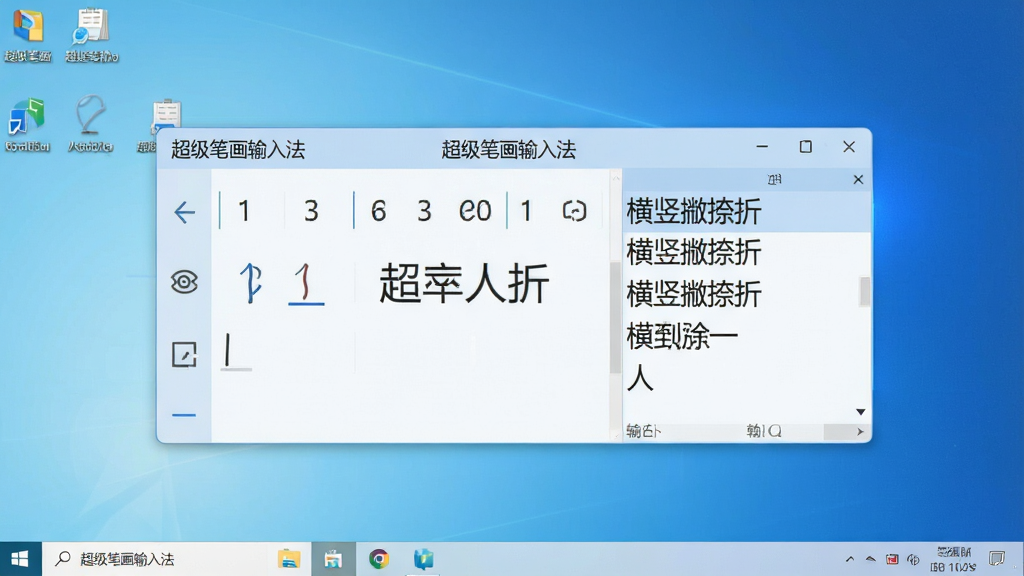Click the highlighted taskbar app next to File Explorer
This screenshot has height=576, width=1024.
[x=333, y=559]
